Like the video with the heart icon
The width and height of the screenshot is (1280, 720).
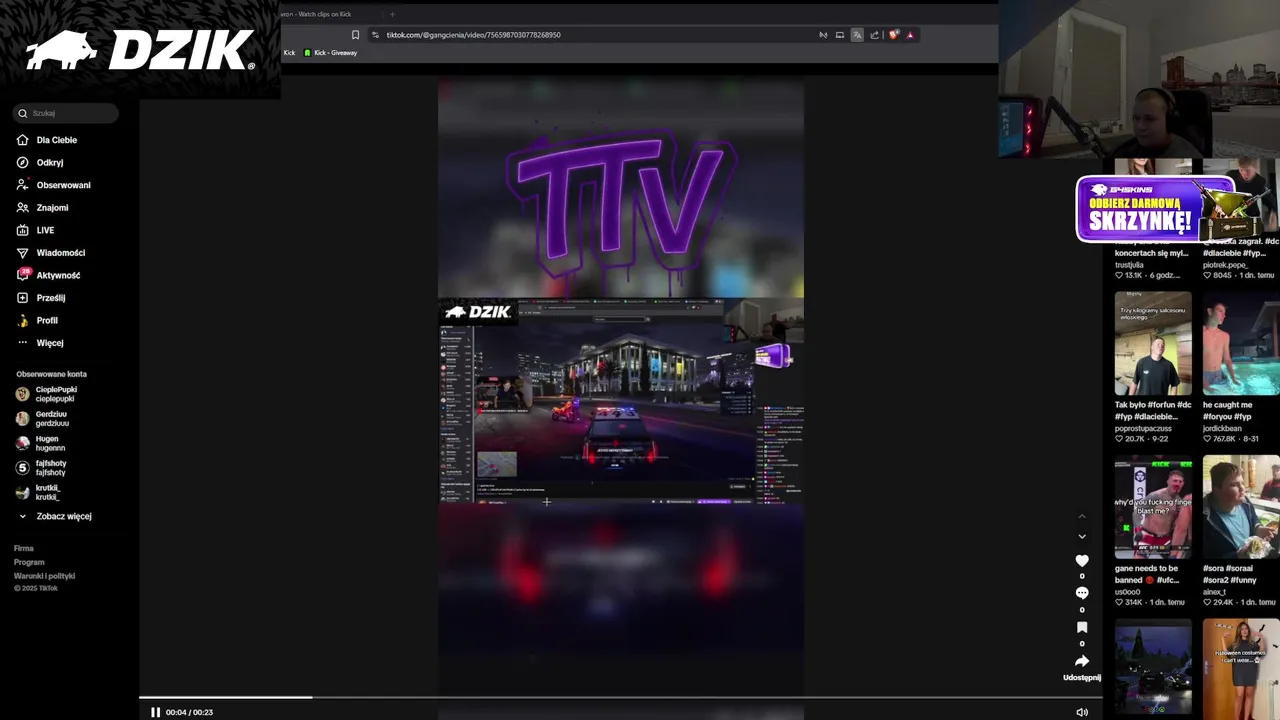(x=1082, y=561)
